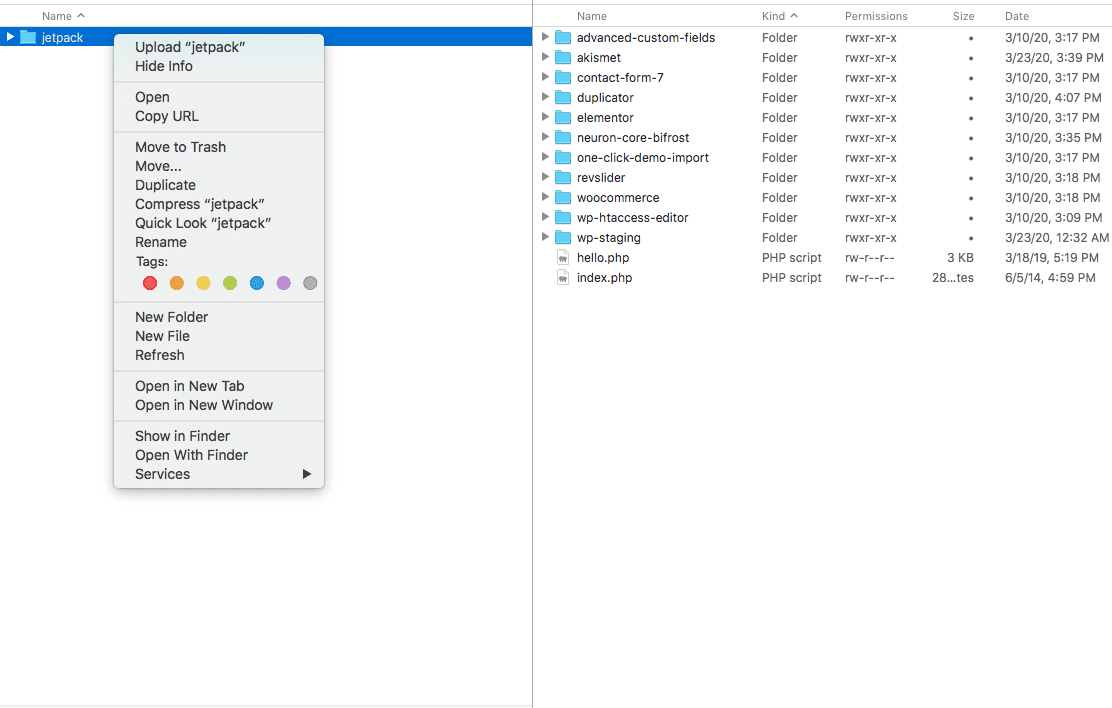Select Move to Trash
The image size is (1112, 708).
[179, 147]
